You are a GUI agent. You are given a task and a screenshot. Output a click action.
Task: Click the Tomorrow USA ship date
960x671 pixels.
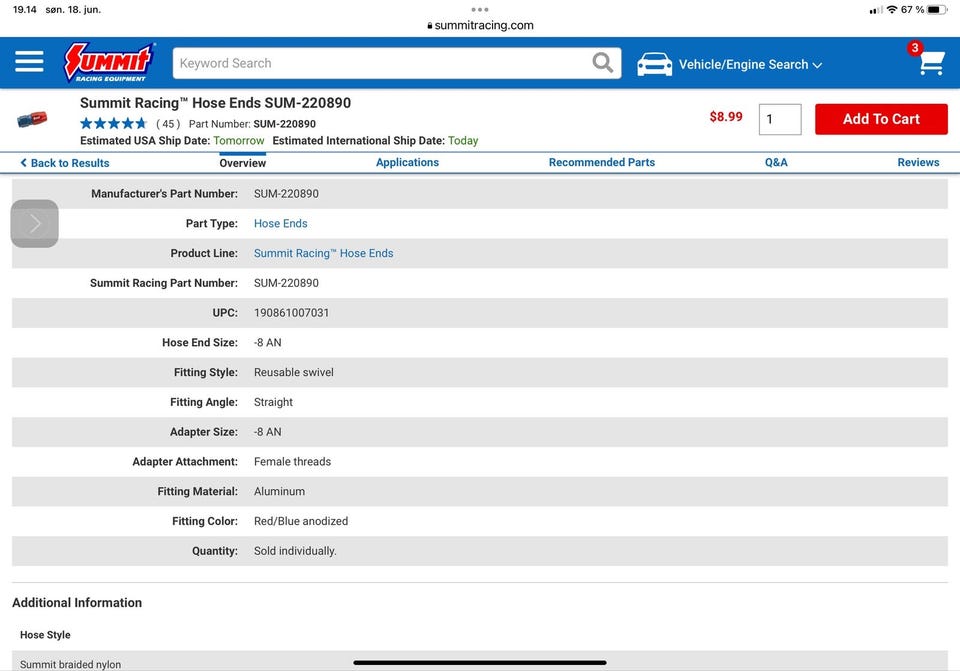(239, 140)
